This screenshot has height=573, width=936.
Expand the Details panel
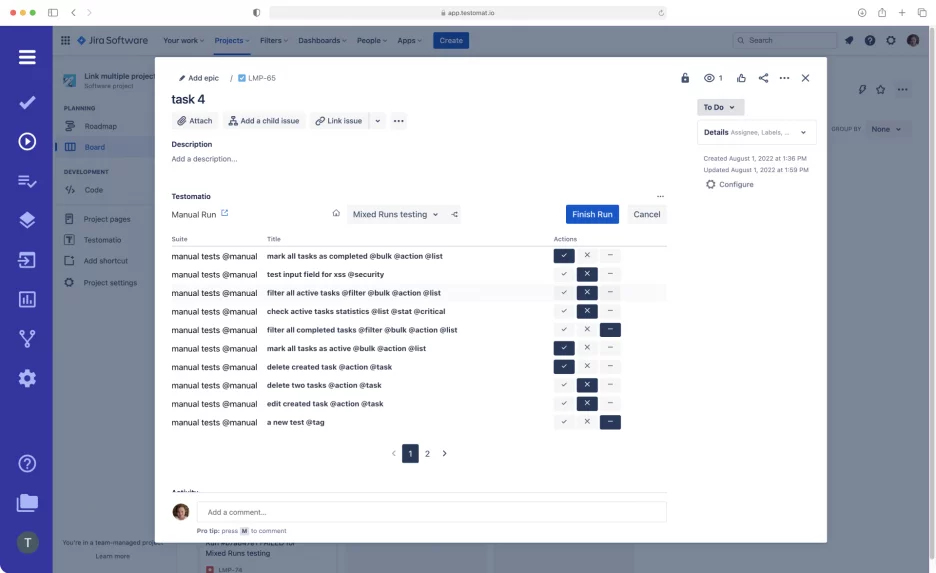click(x=756, y=133)
